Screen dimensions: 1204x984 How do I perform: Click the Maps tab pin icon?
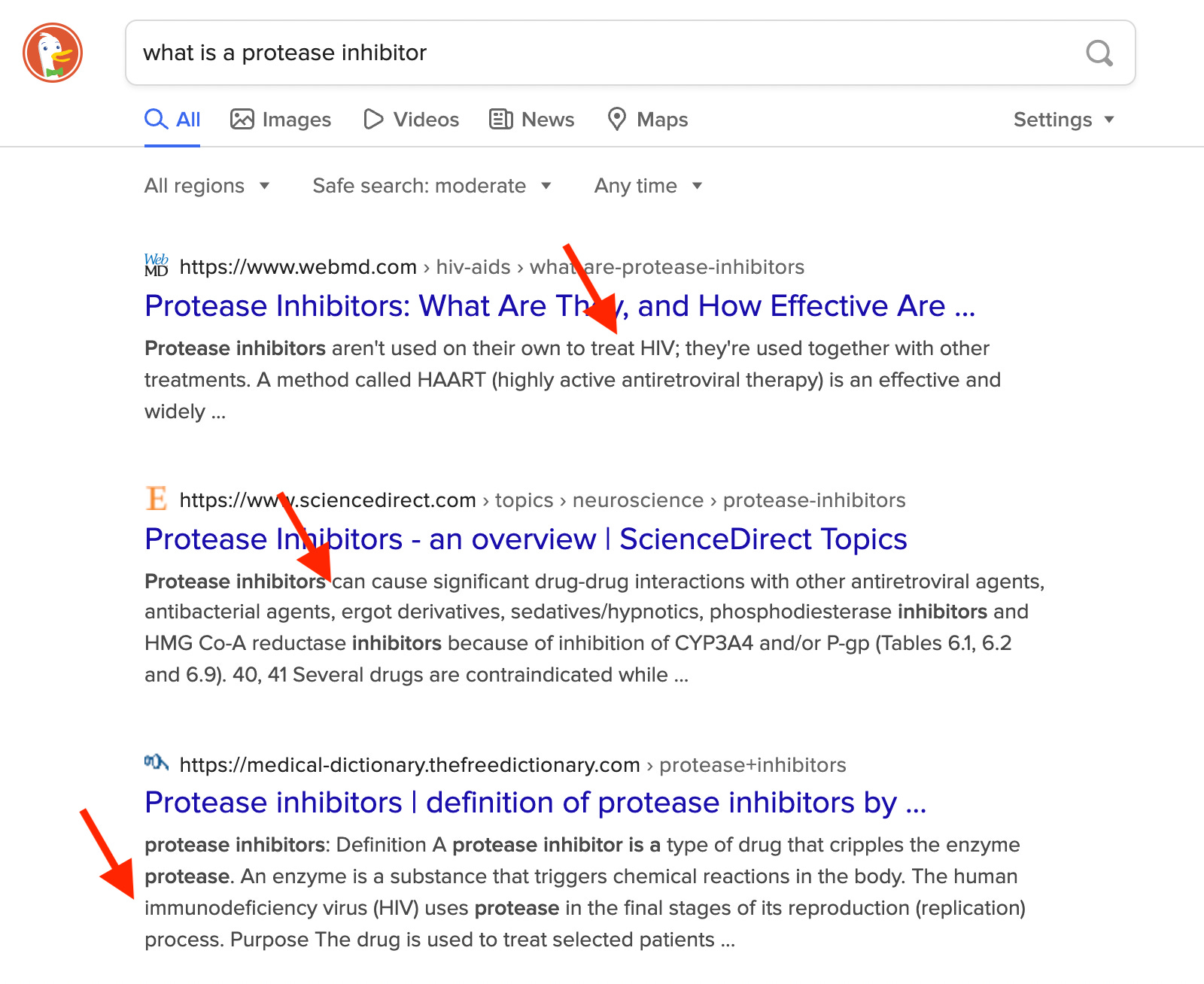click(x=617, y=120)
